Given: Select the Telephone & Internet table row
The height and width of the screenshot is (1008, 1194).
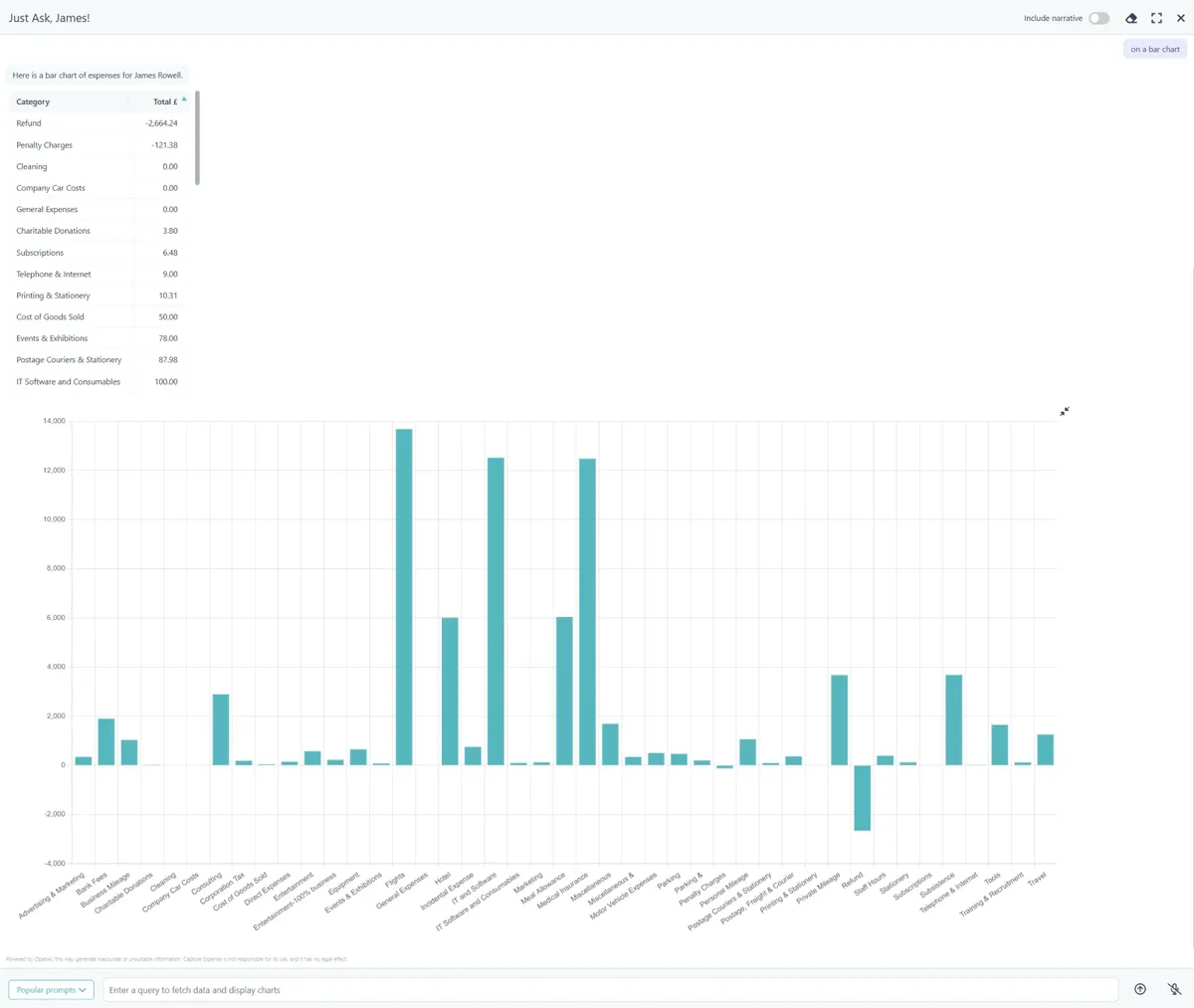Looking at the screenshot, I should 99,274.
